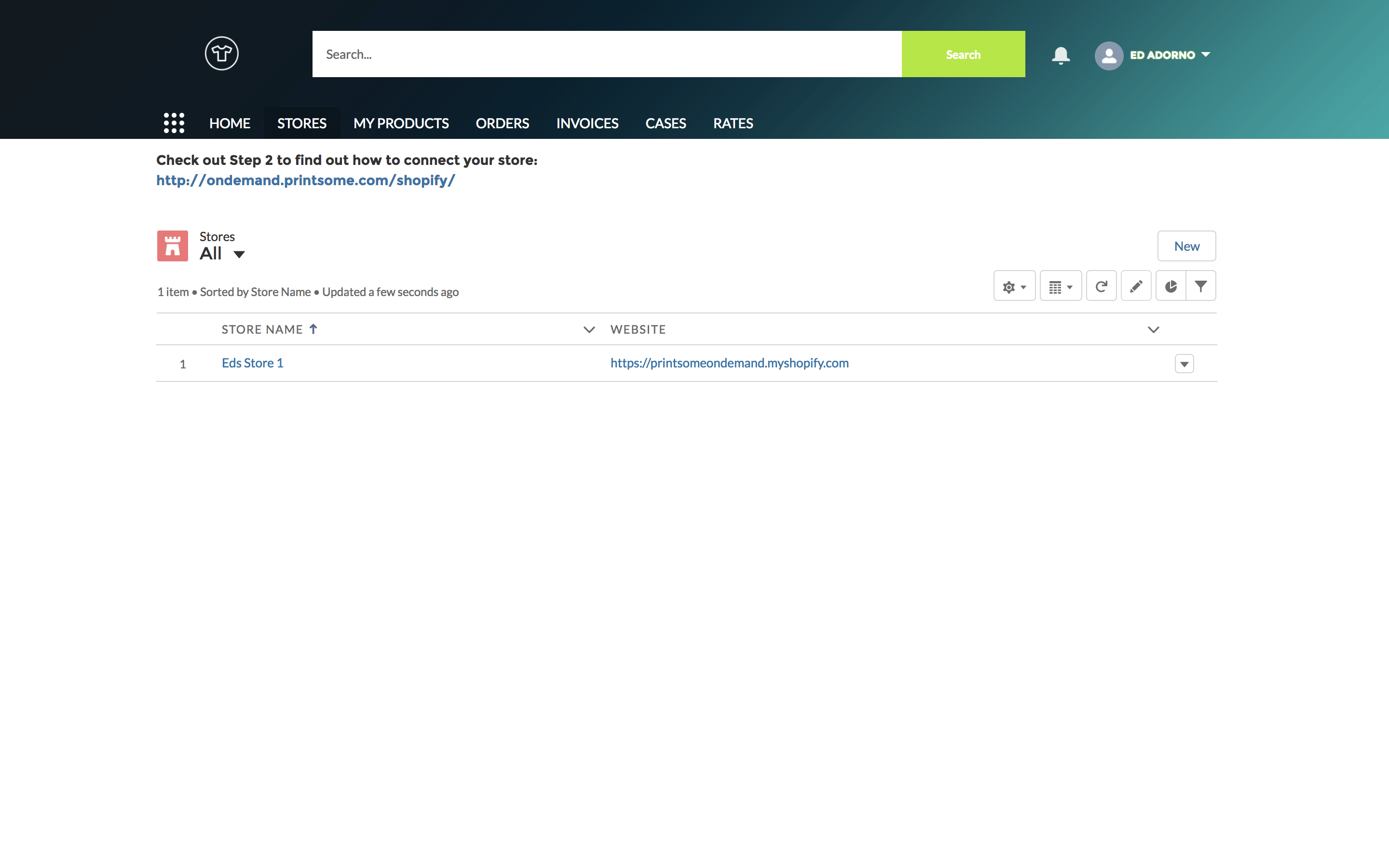Image resolution: width=1389 pixels, height=868 pixels.
Task: Click the t-shirt logo icon
Action: pos(221,54)
